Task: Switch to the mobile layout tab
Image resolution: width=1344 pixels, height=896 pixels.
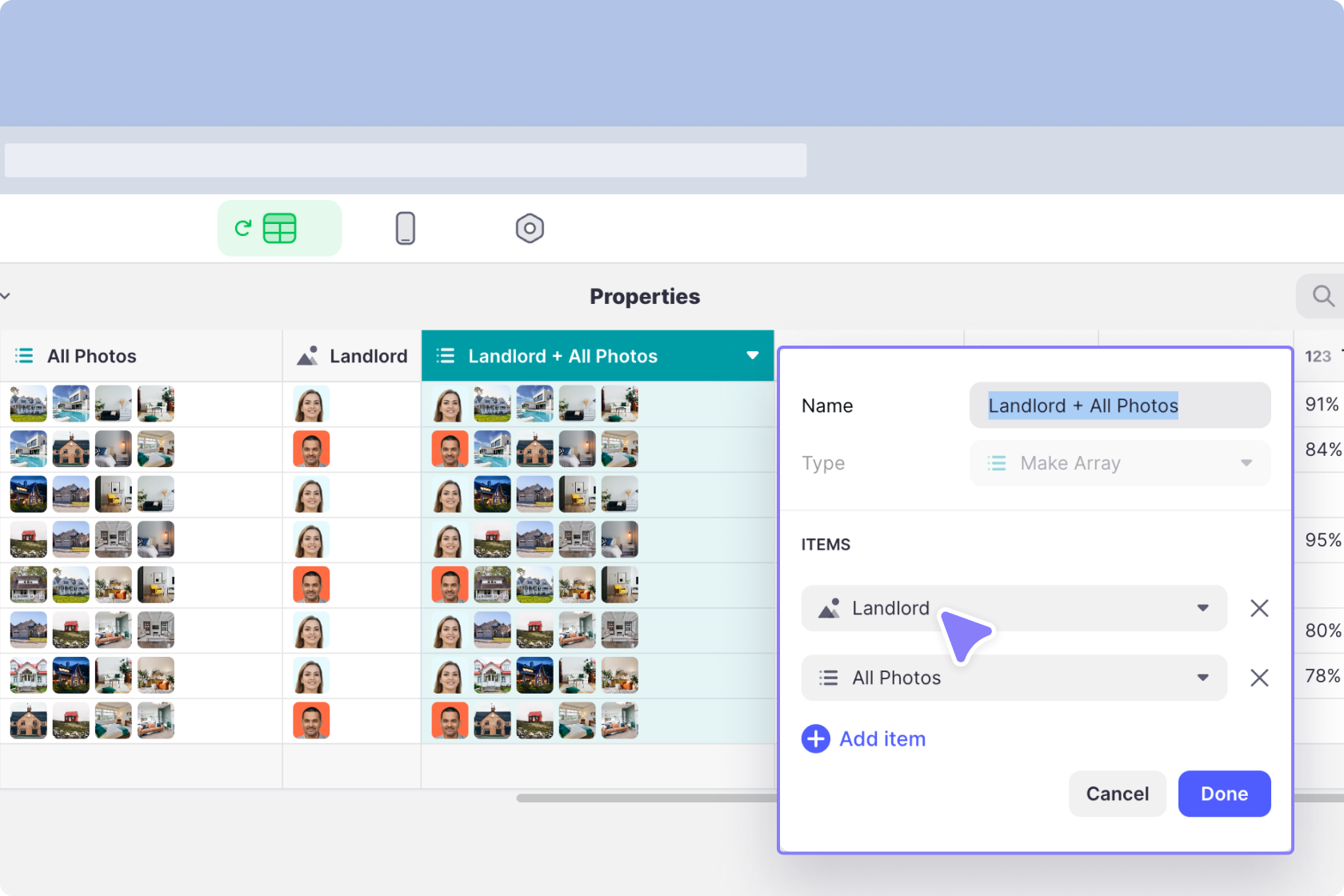Action: tap(406, 229)
